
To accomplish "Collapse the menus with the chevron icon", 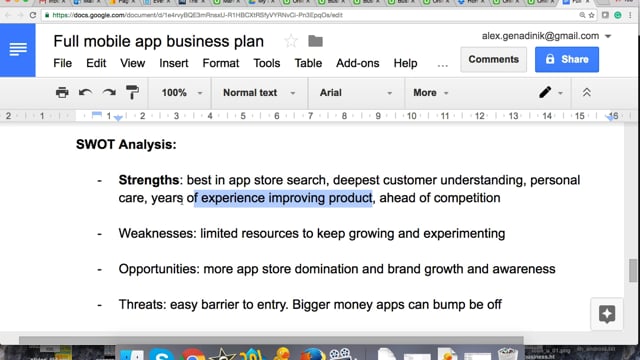I will [587, 93].
